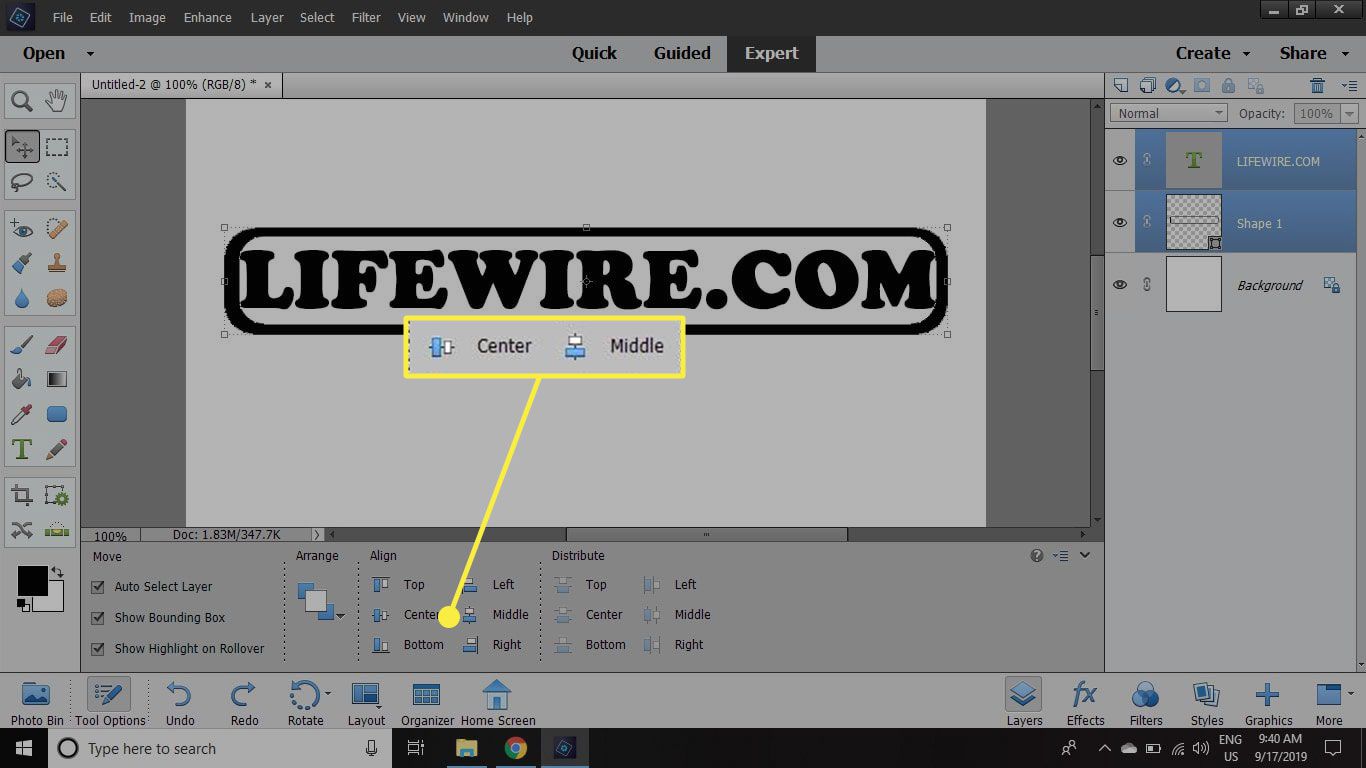Image resolution: width=1366 pixels, height=768 pixels.
Task: Select the Red Eye Removal tool
Action: (x=22, y=230)
